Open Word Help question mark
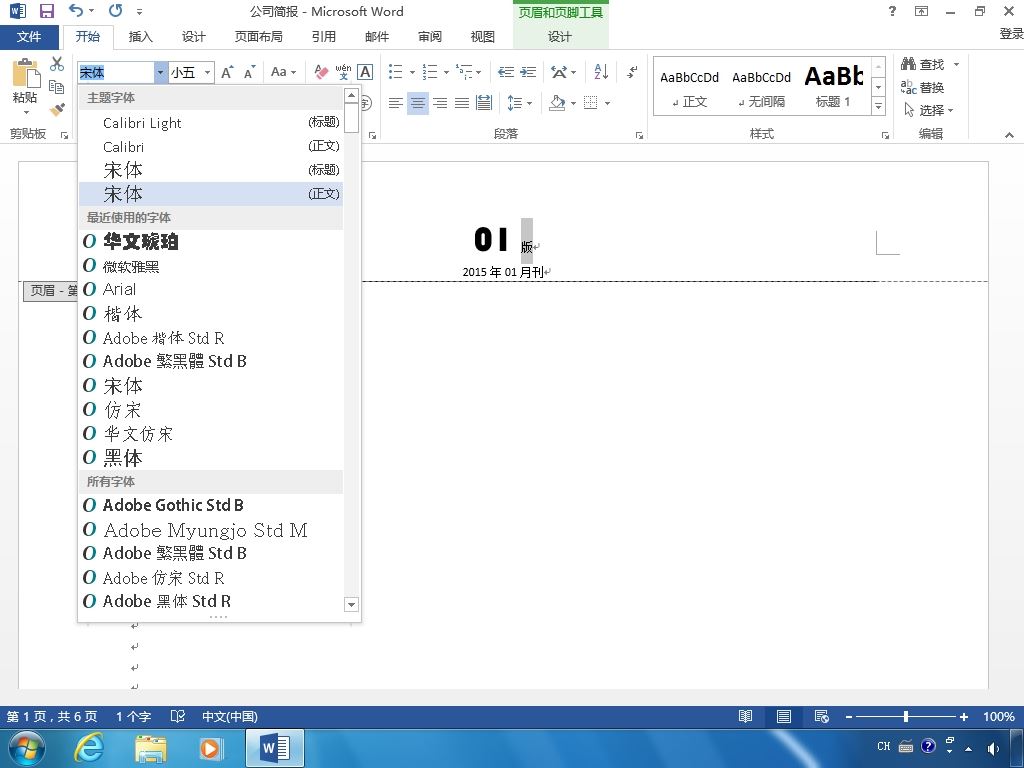Image resolution: width=1024 pixels, height=768 pixels. coord(892,11)
